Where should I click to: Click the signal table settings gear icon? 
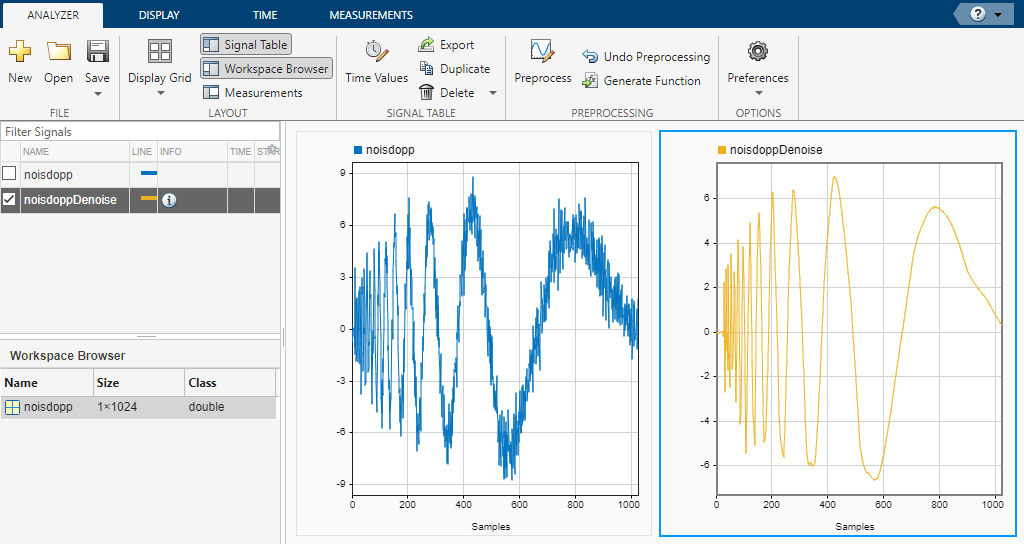click(272, 150)
